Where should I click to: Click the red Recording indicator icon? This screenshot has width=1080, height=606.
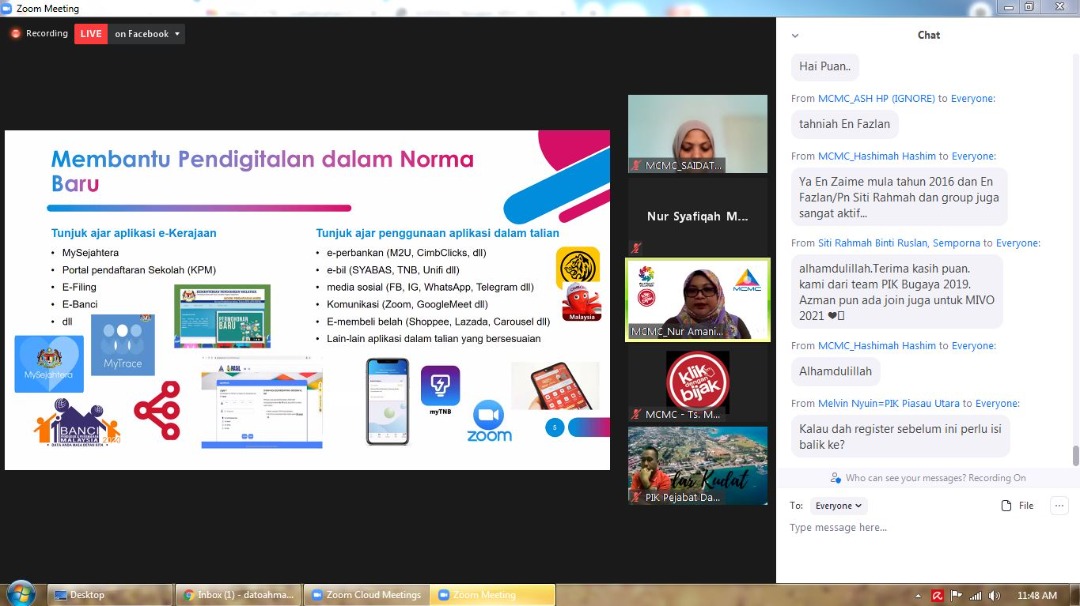click(15, 33)
